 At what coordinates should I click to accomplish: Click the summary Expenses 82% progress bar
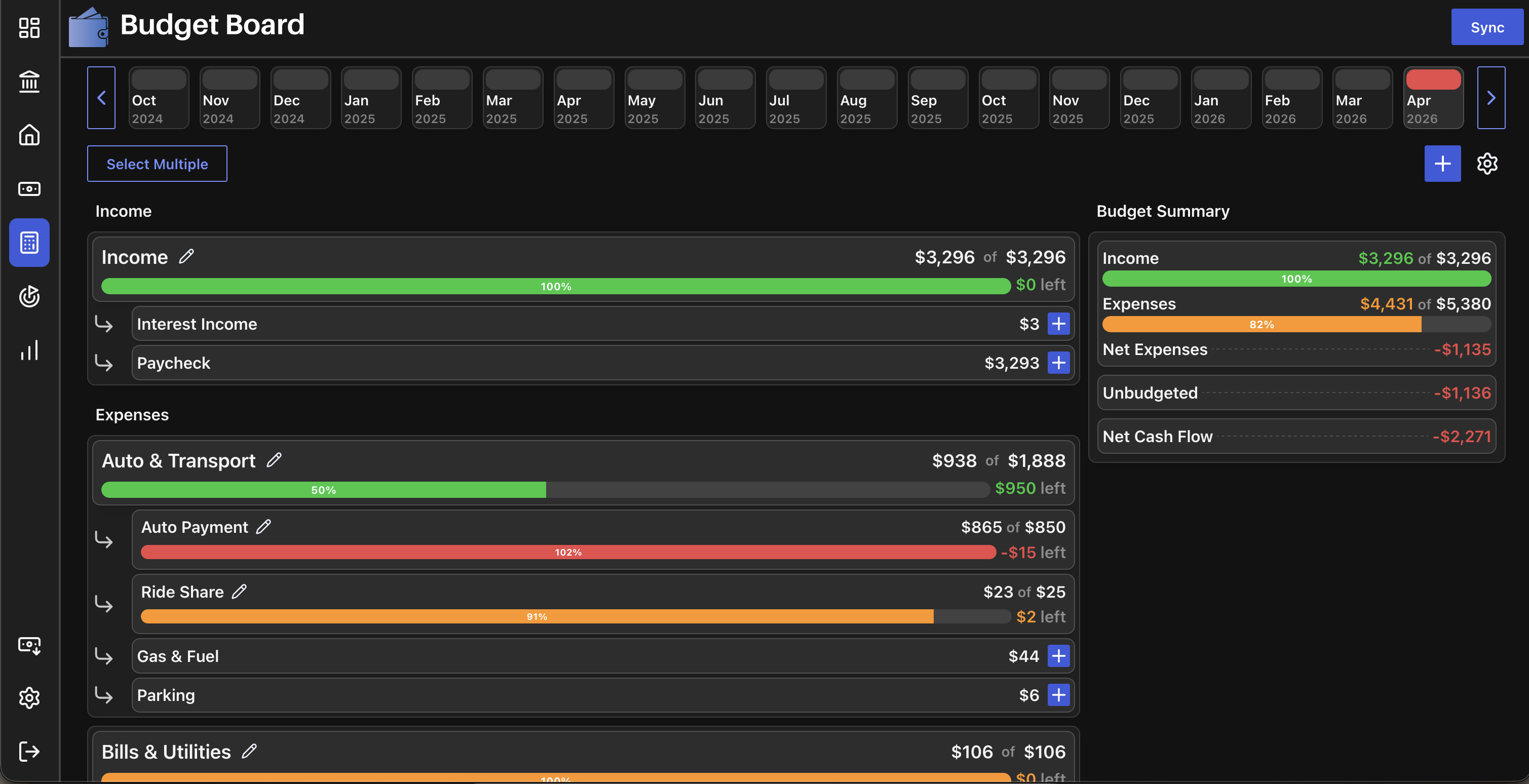pos(1296,324)
